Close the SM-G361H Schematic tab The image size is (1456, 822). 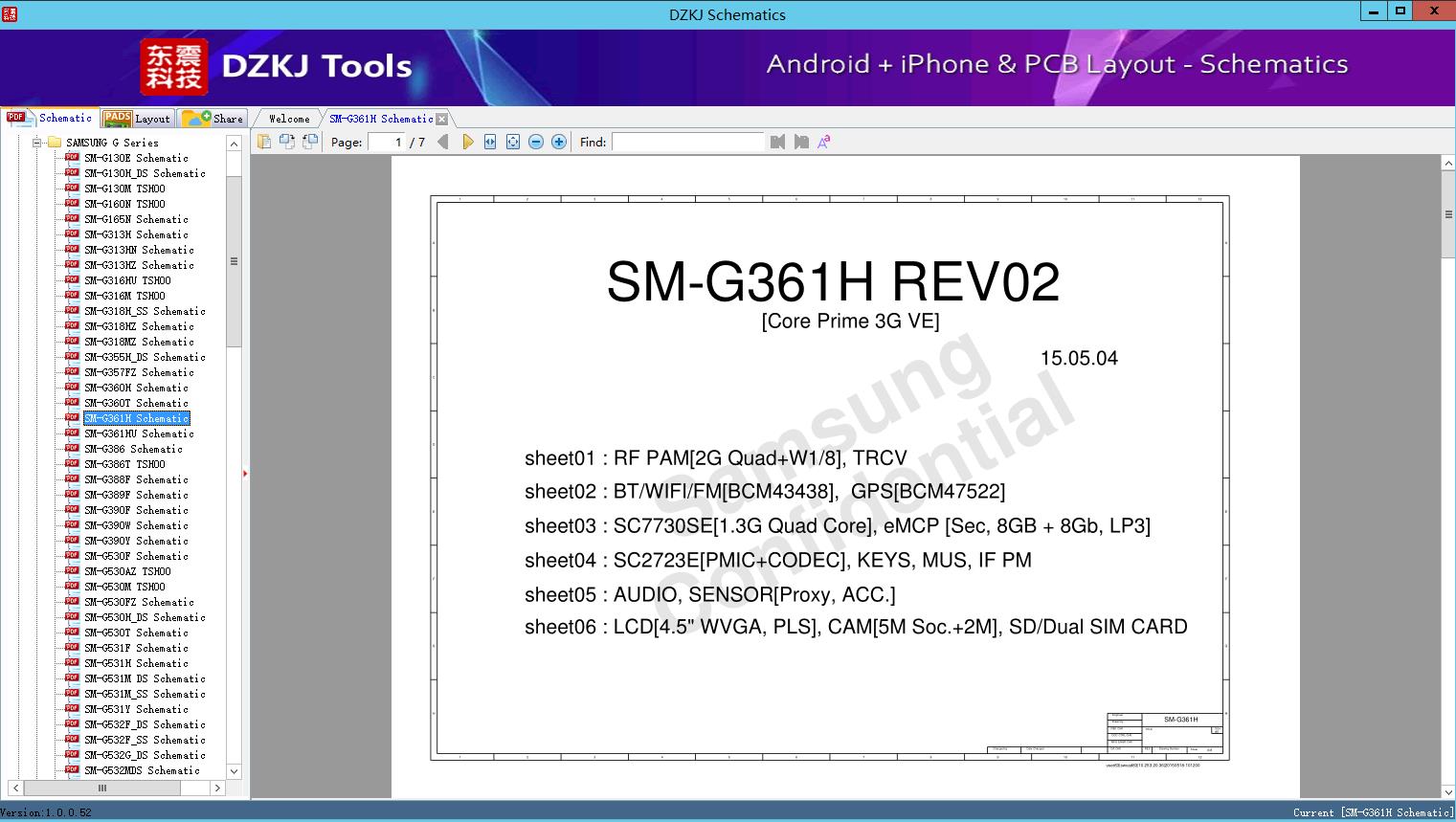(441, 119)
